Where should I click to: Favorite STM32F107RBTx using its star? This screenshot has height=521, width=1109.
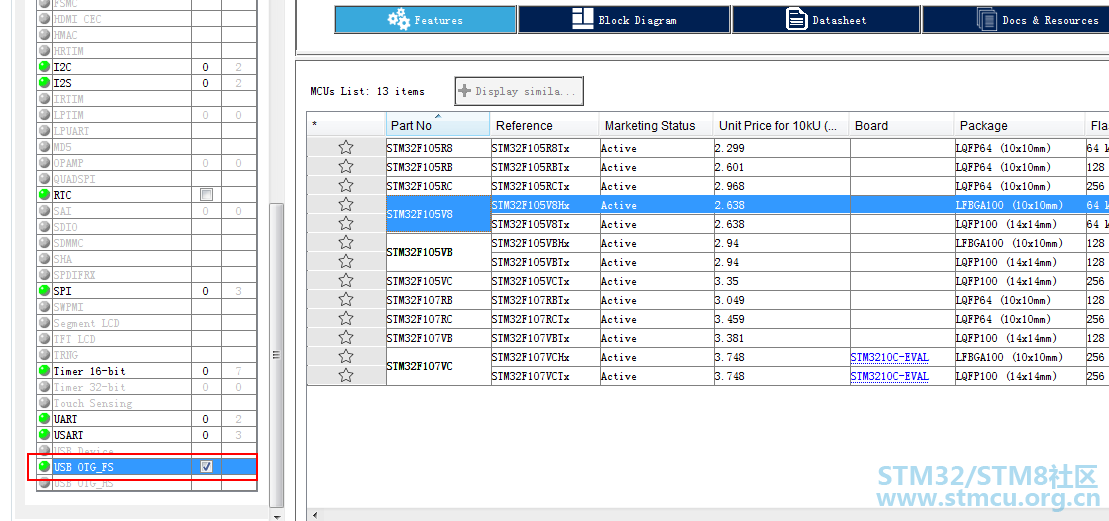pos(346,300)
